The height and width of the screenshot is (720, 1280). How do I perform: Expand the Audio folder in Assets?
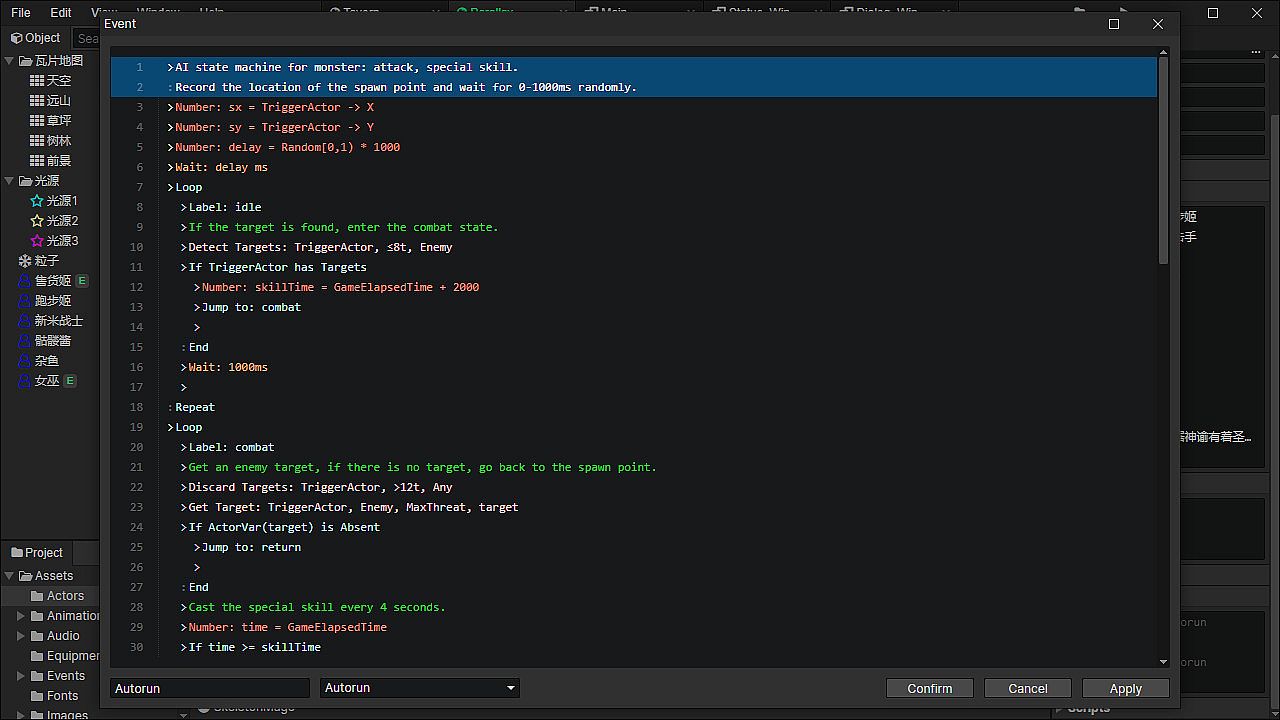point(21,636)
